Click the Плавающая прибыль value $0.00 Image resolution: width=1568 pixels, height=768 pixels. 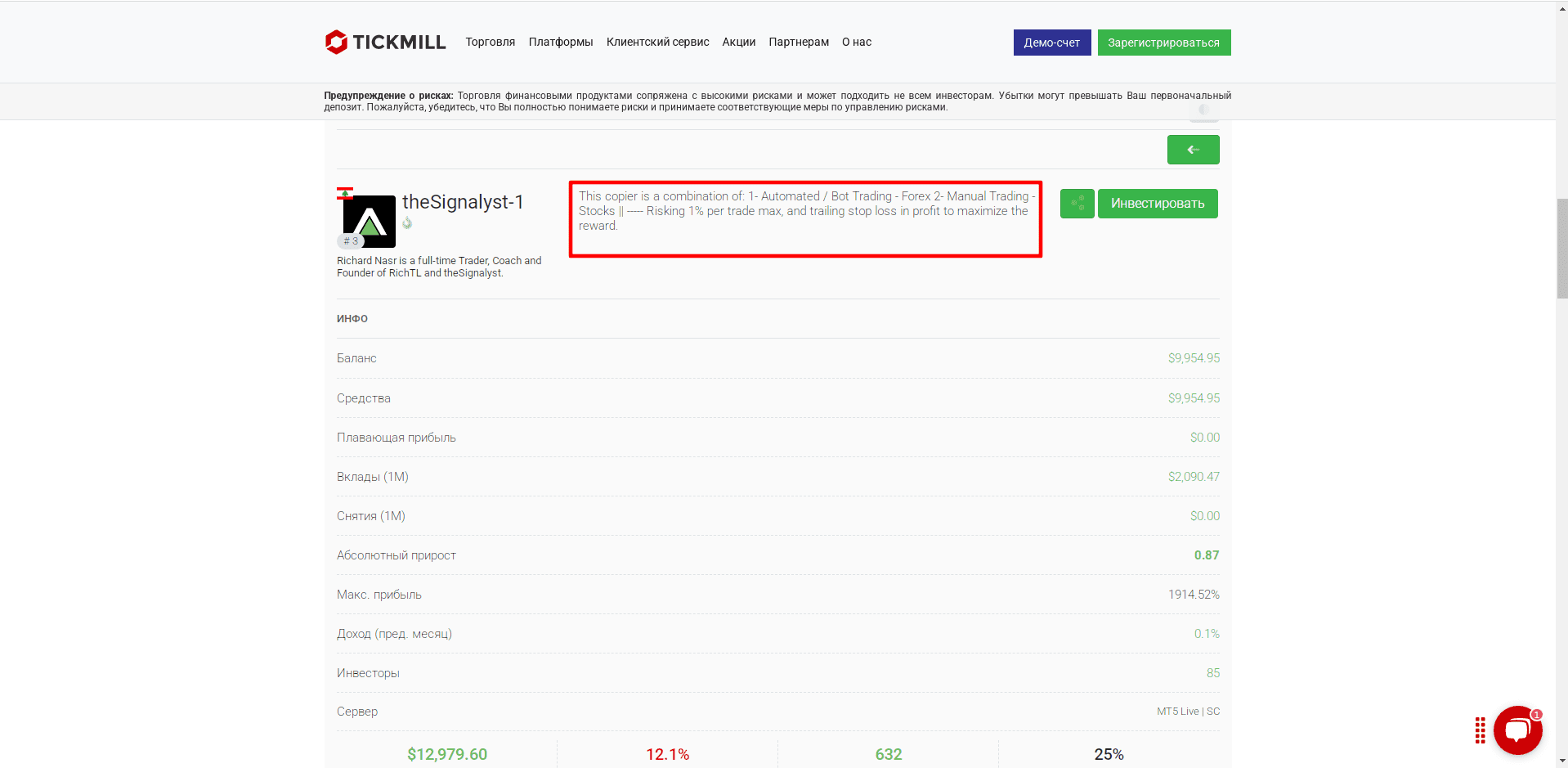tap(1205, 438)
